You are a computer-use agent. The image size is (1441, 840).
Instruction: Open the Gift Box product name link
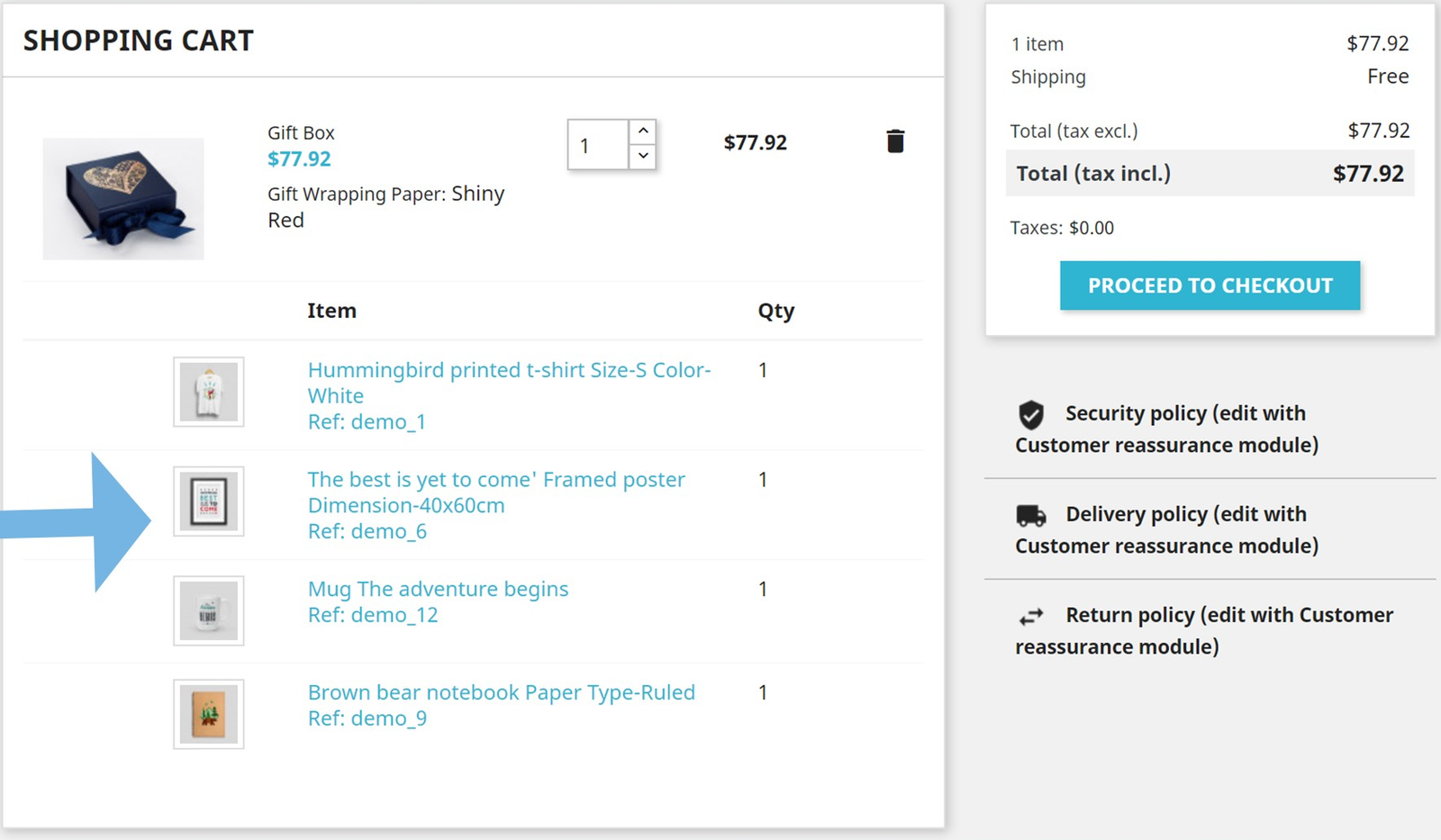point(301,133)
